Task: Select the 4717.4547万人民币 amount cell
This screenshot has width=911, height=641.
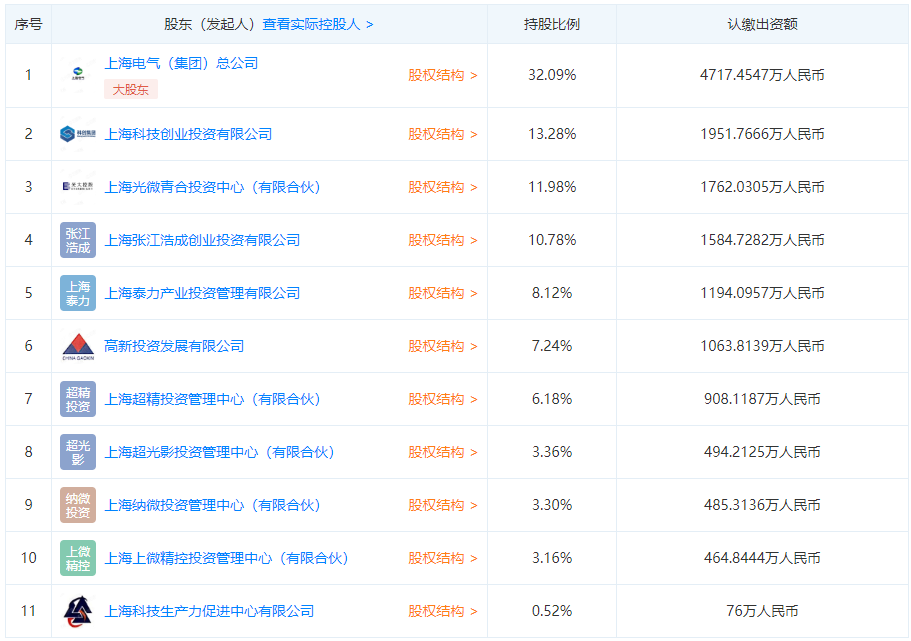Action: (x=762, y=76)
